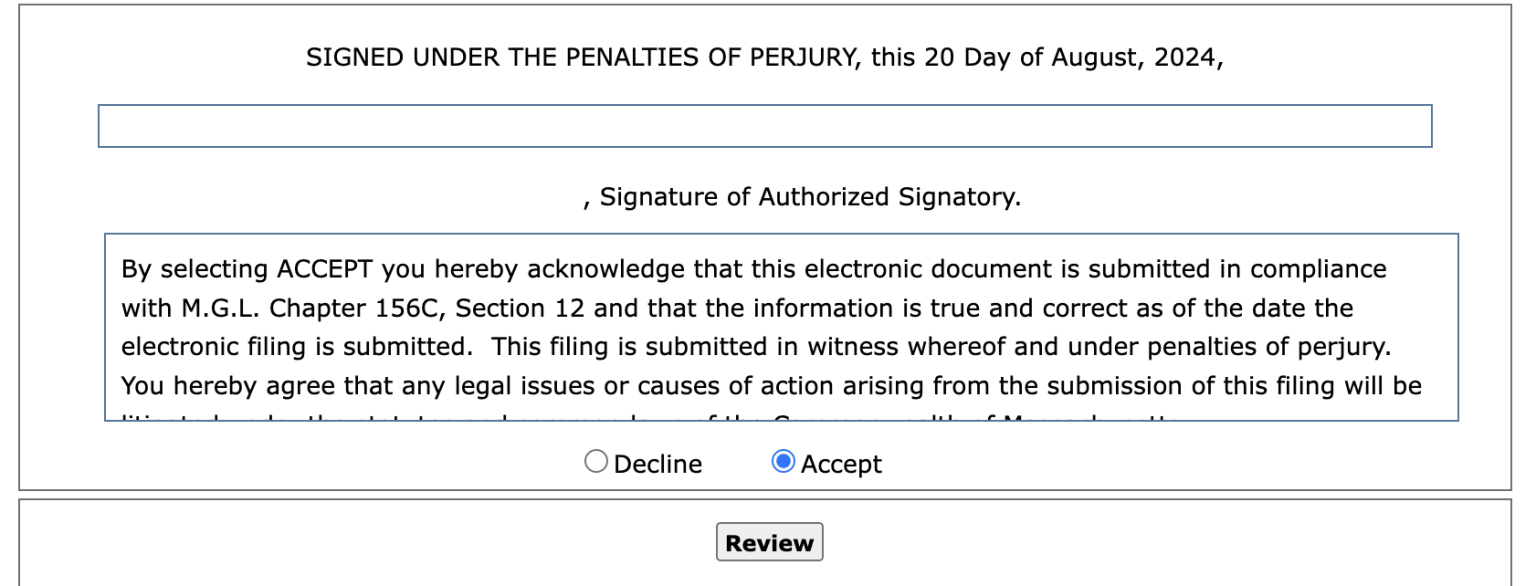Submit the form using the Review button
The width and height of the screenshot is (1536, 586).
click(768, 542)
